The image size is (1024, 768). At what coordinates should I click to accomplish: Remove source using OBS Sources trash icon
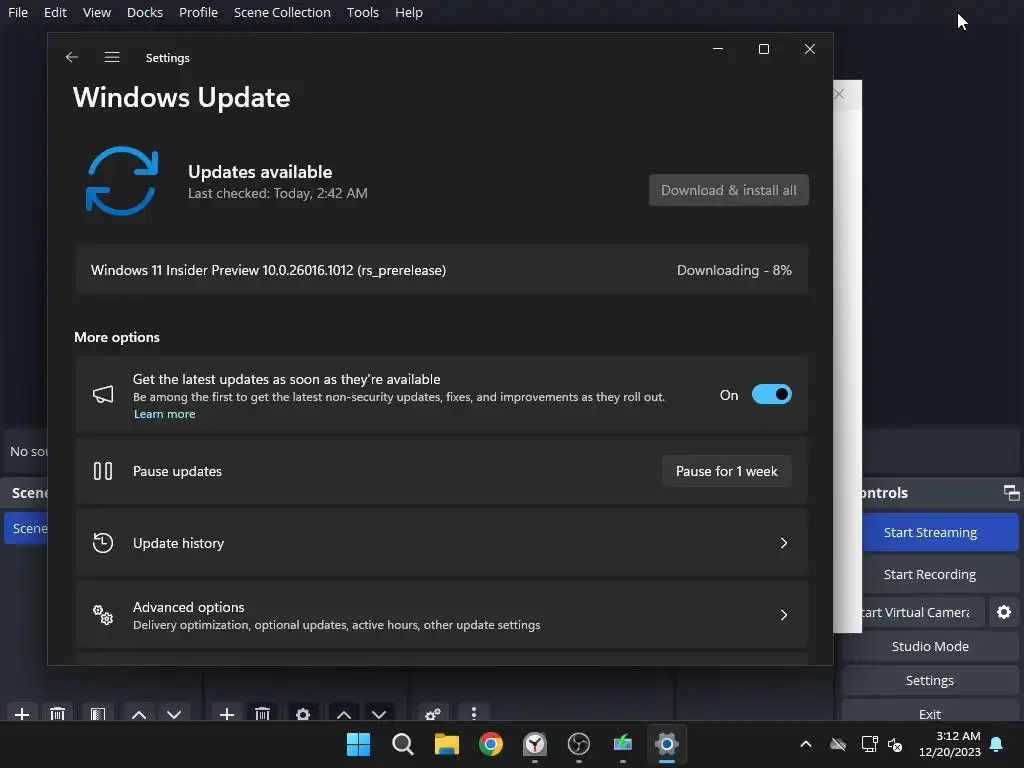coord(263,714)
